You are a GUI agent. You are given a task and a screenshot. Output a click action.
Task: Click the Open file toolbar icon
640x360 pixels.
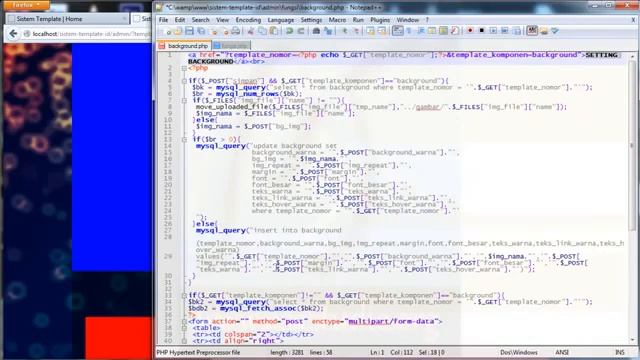(178, 31)
